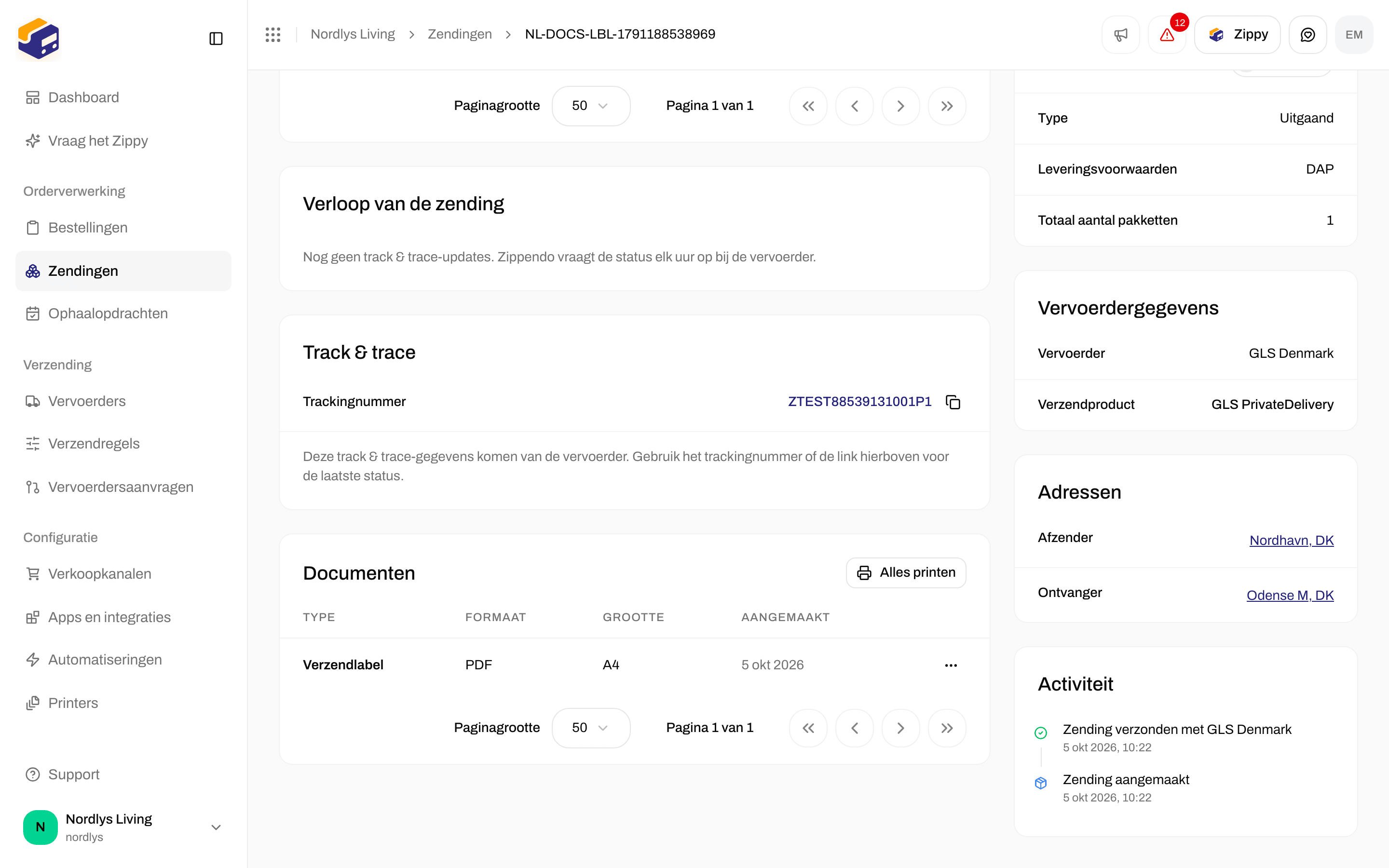Open Verzendlabel row more options

[x=951, y=665]
